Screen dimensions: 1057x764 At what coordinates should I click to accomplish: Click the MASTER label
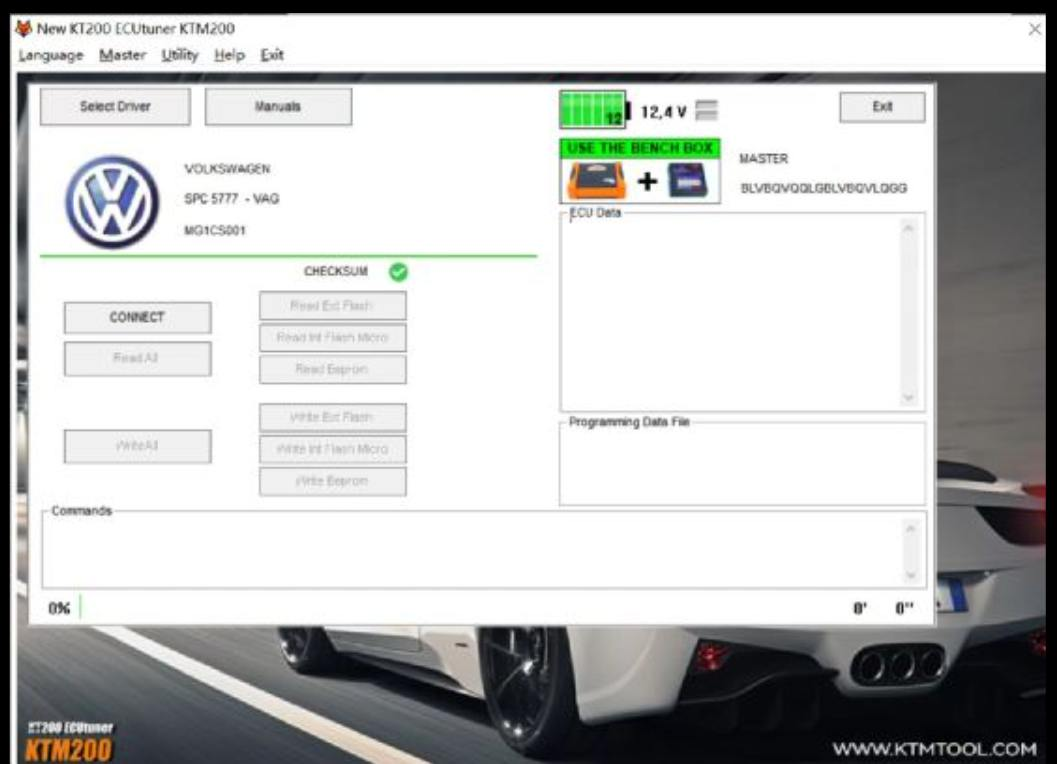[764, 158]
